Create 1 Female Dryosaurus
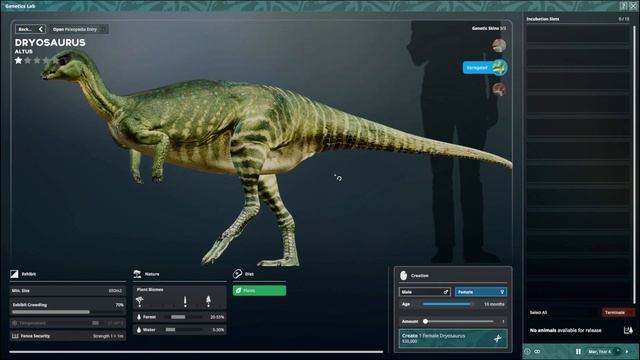 coord(453,338)
